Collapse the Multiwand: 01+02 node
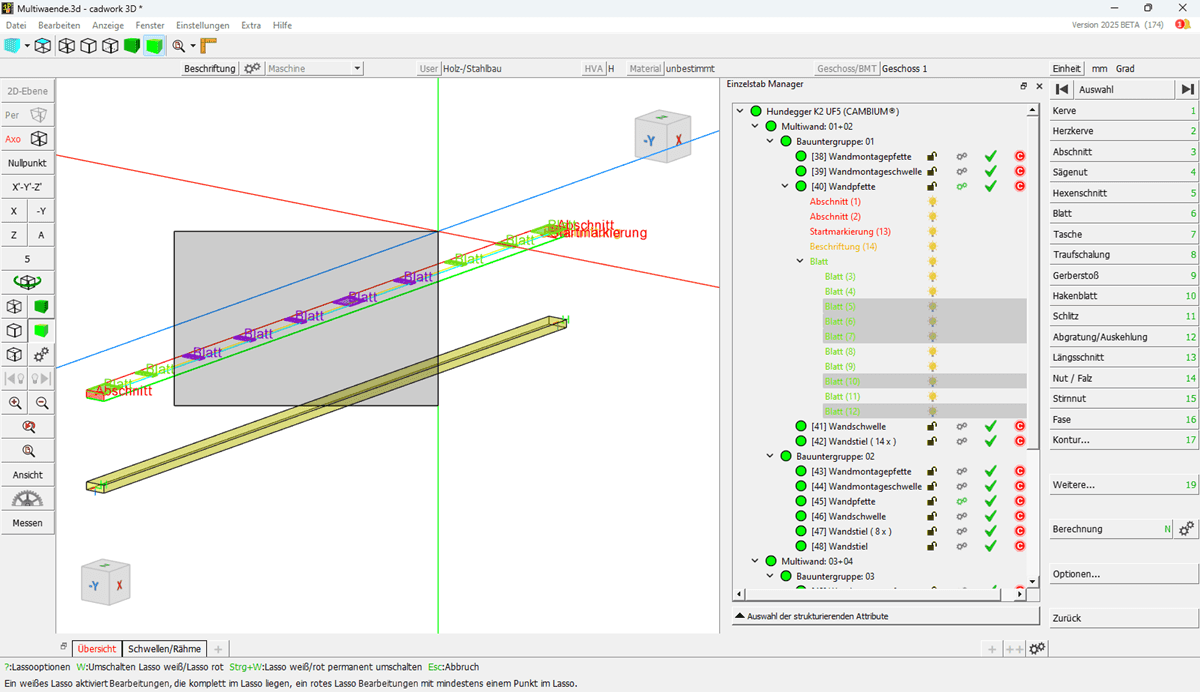The height and width of the screenshot is (692, 1200). [x=755, y=127]
